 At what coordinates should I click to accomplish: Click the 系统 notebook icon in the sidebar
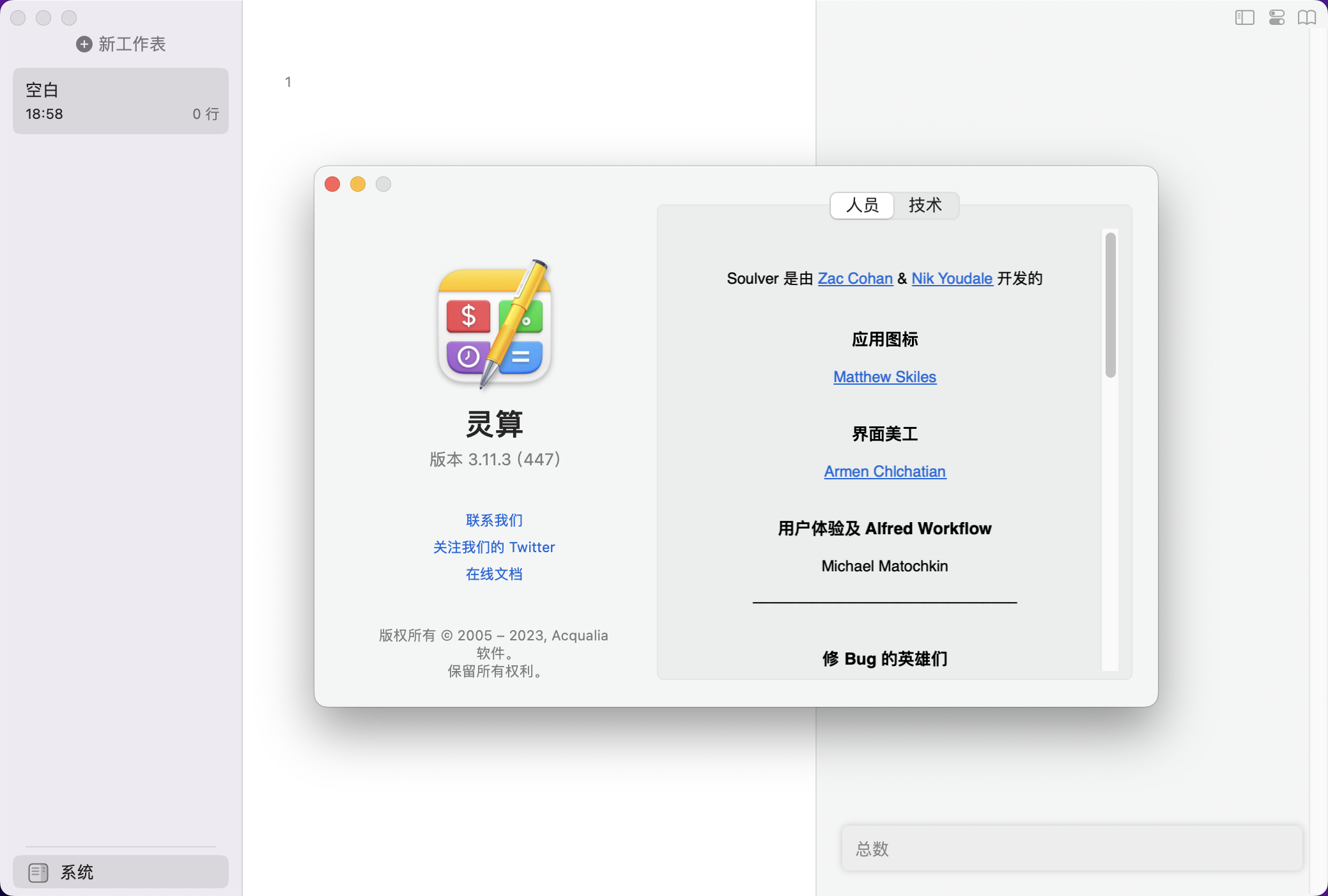pos(38,872)
